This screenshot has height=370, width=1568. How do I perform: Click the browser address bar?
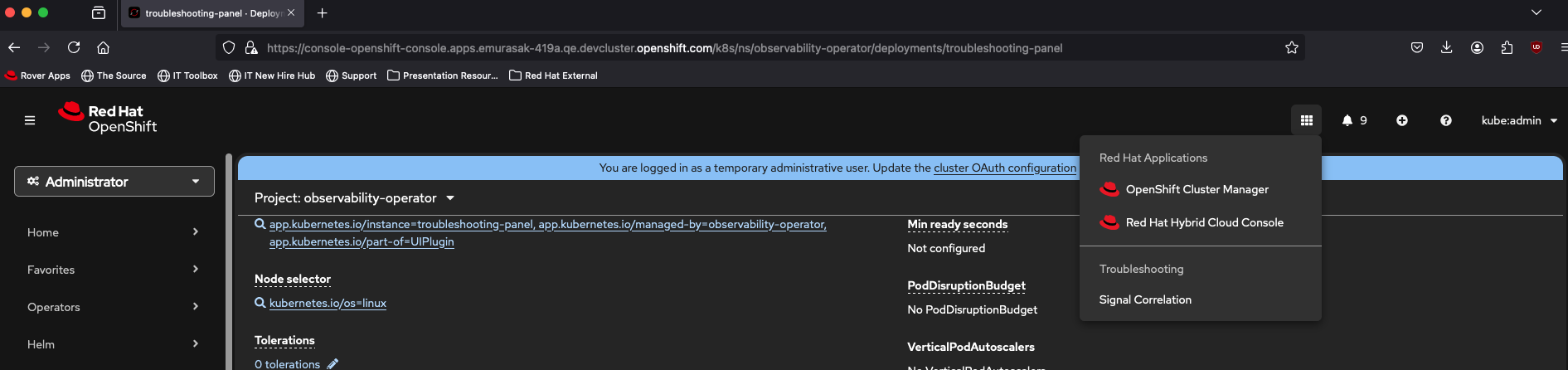[x=663, y=48]
